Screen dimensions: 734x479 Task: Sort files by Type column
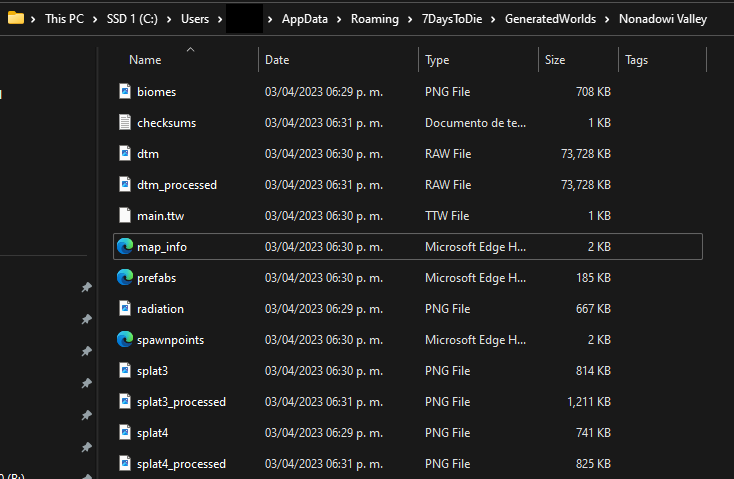tap(437, 60)
